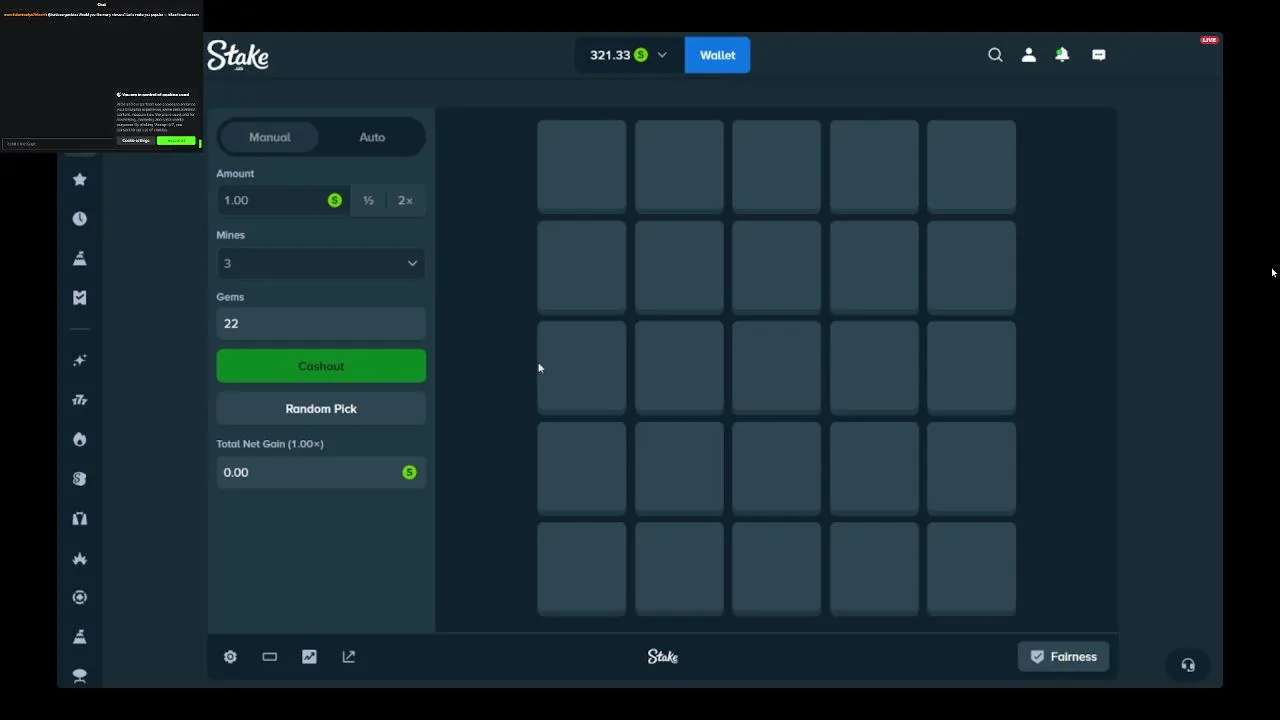Open the My Bets bookmark sidebar icon
This screenshot has height=720, width=1280.
pyautogui.click(x=80, y=298)
